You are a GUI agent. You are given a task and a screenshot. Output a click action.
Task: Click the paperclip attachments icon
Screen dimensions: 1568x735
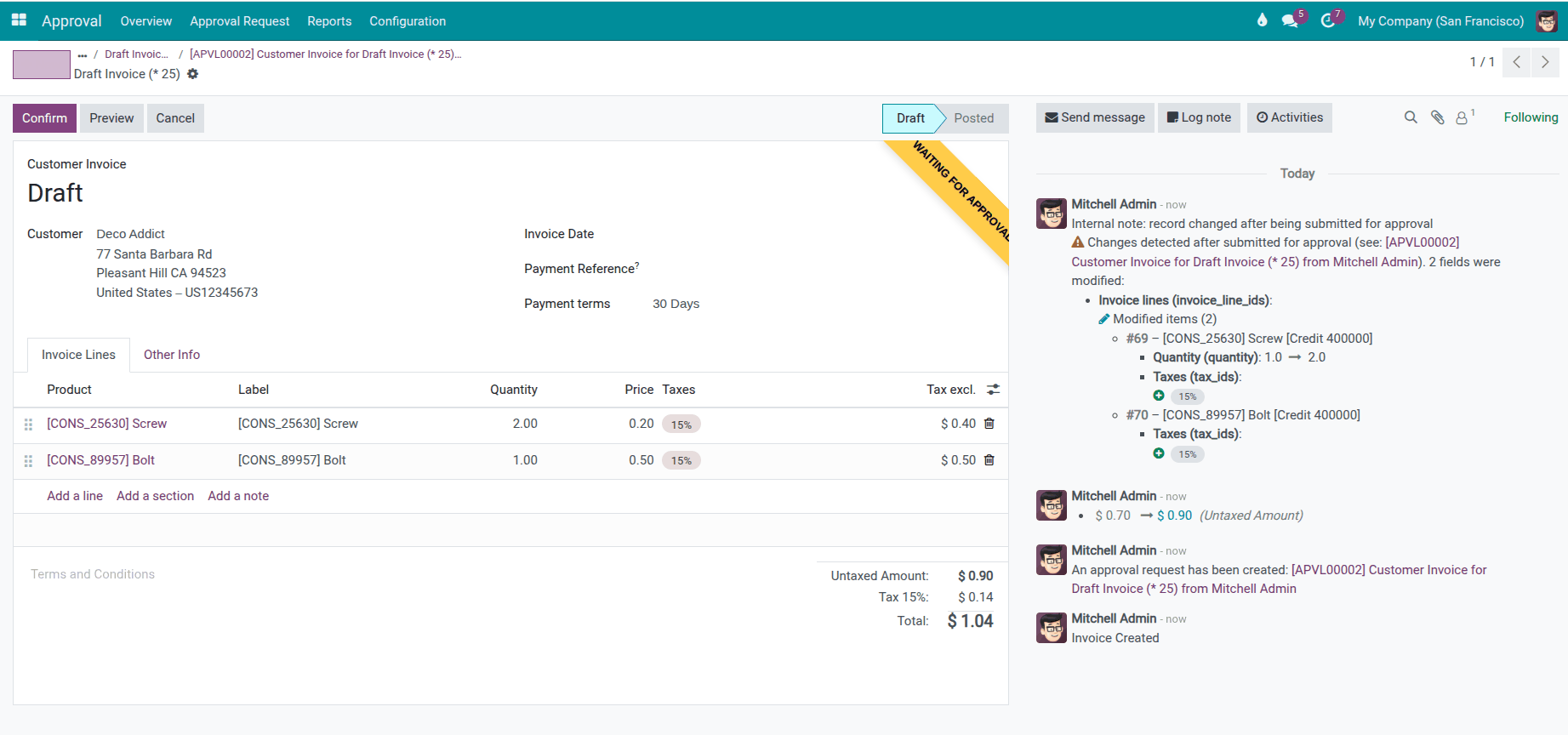click(1437, 117)
